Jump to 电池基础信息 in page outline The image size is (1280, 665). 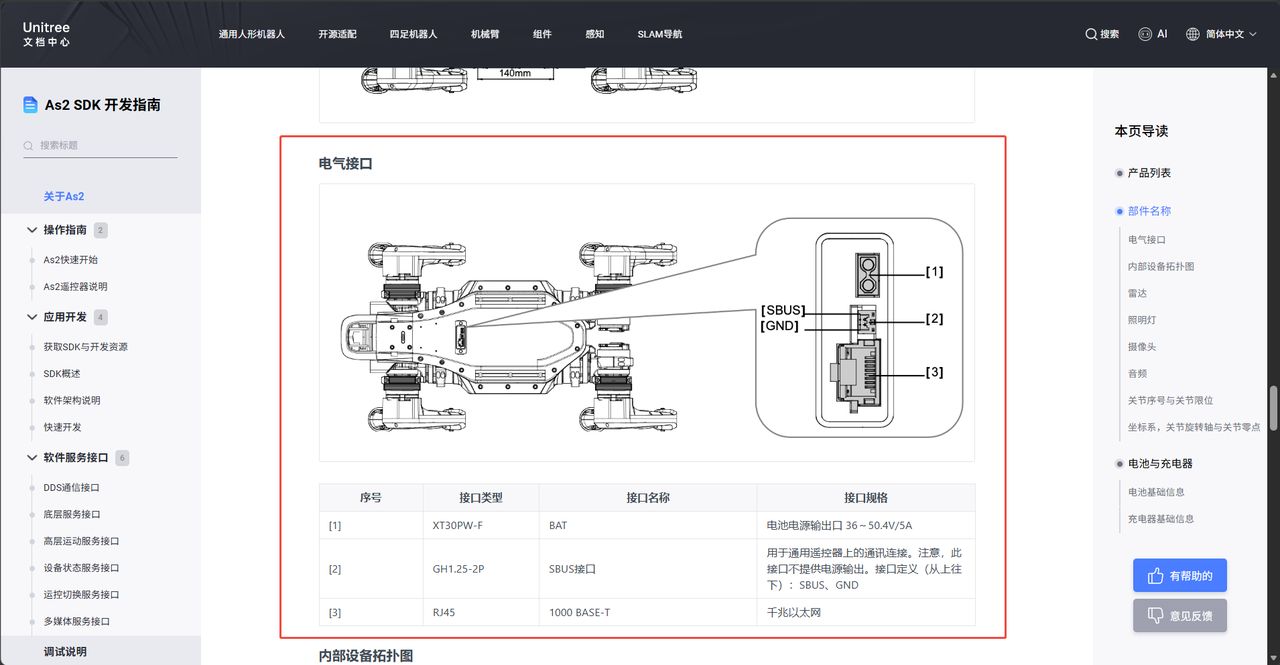[1156, 492]
